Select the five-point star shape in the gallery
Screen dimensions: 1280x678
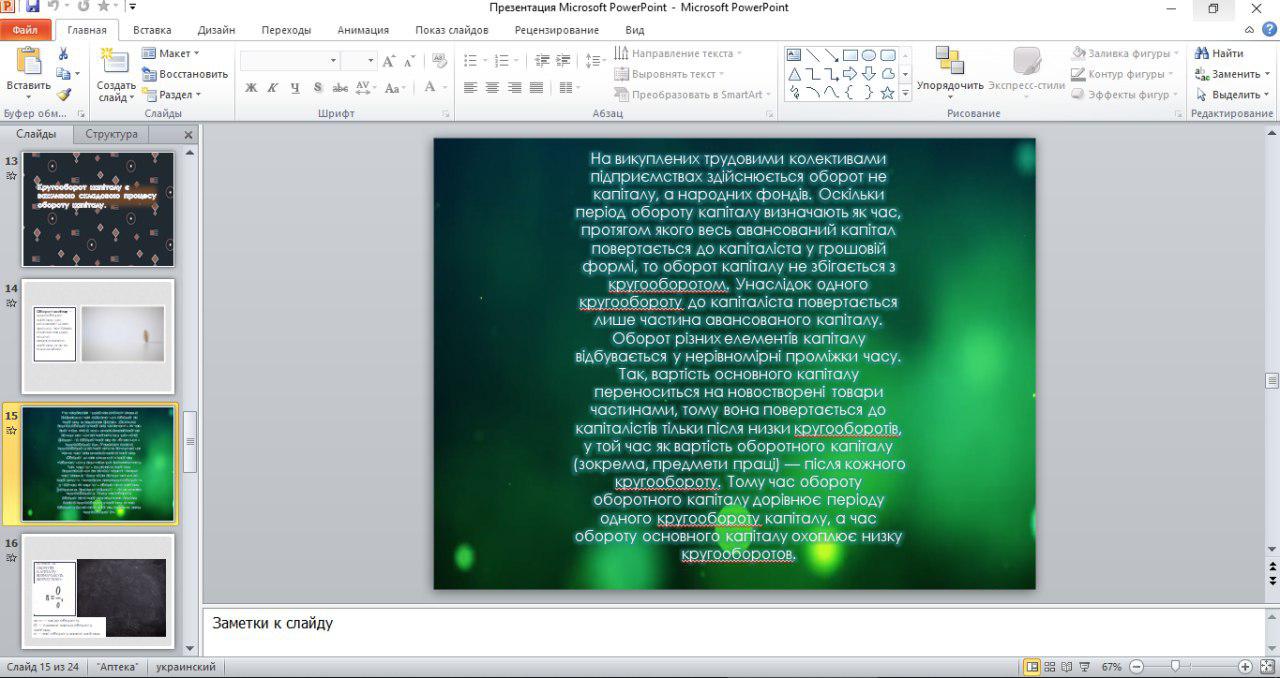coord(887,92)
